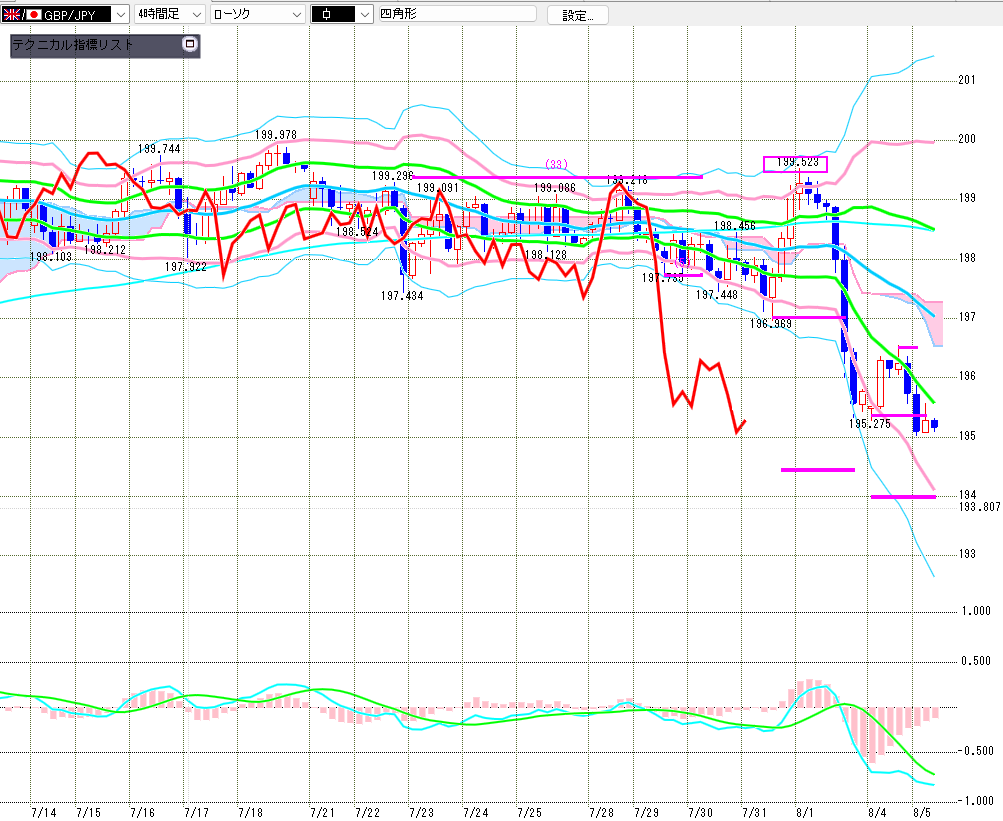Click the 199.296 price label
Screen dimensions: 1003x821
click(x=392, y=176)
